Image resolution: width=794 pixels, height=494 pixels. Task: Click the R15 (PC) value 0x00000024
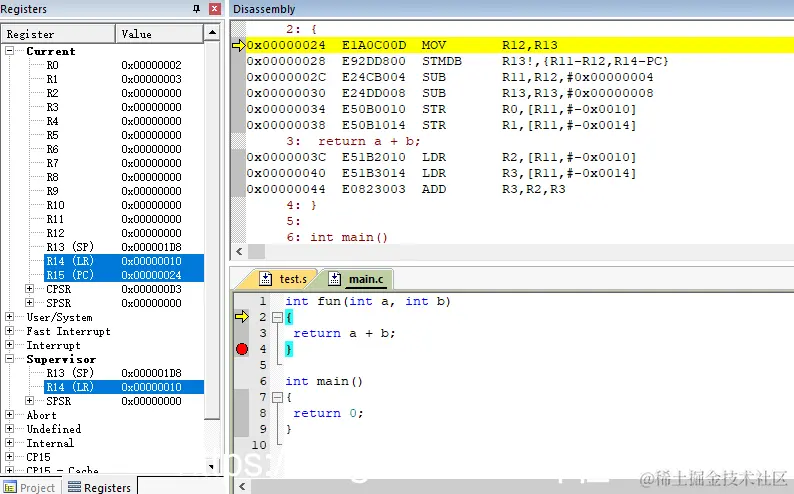point(151,275)
